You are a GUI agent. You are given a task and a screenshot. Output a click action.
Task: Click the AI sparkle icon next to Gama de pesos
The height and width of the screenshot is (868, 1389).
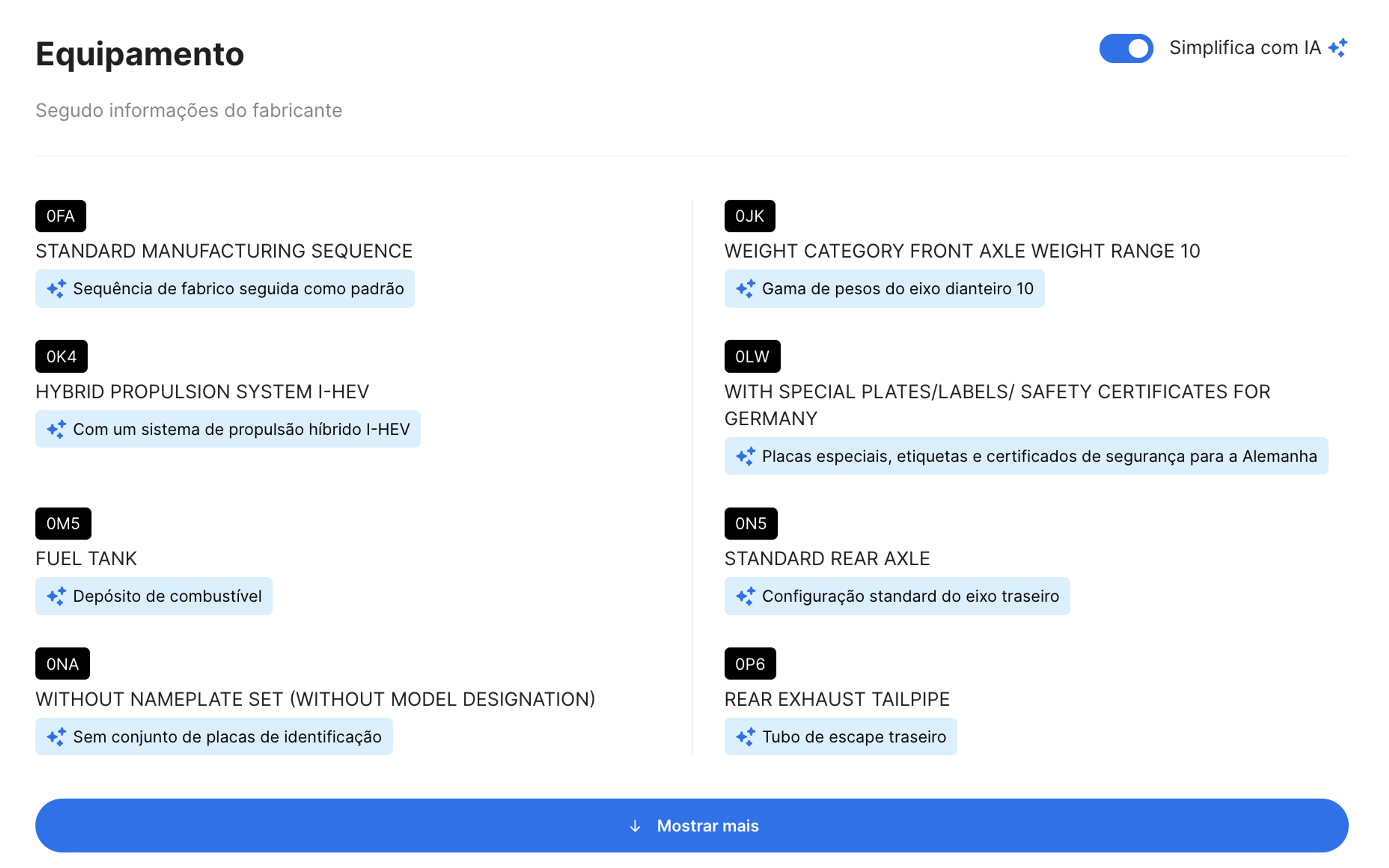746,289
